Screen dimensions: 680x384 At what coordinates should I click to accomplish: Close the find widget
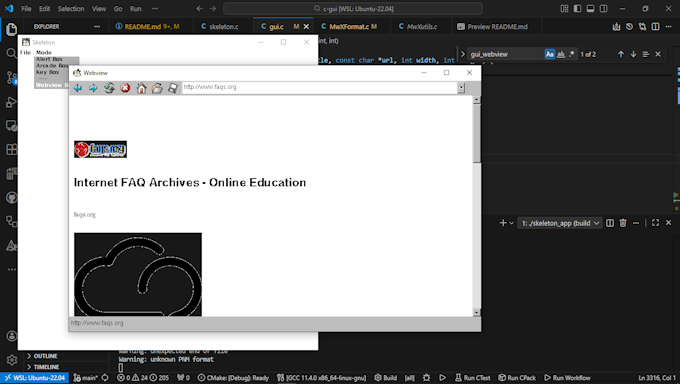pyautogui.click(x=658, y=54)
